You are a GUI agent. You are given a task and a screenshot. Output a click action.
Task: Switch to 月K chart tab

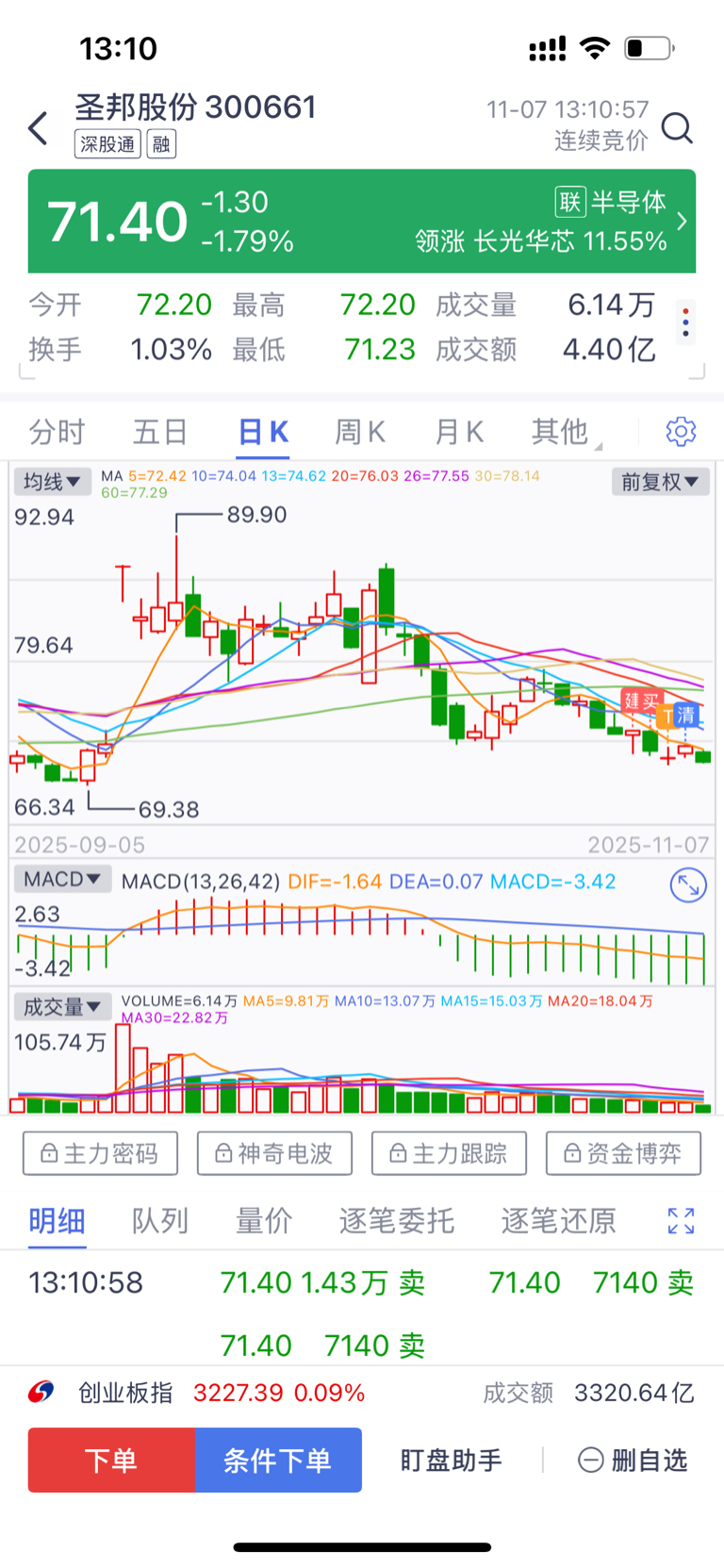[459, 432]
